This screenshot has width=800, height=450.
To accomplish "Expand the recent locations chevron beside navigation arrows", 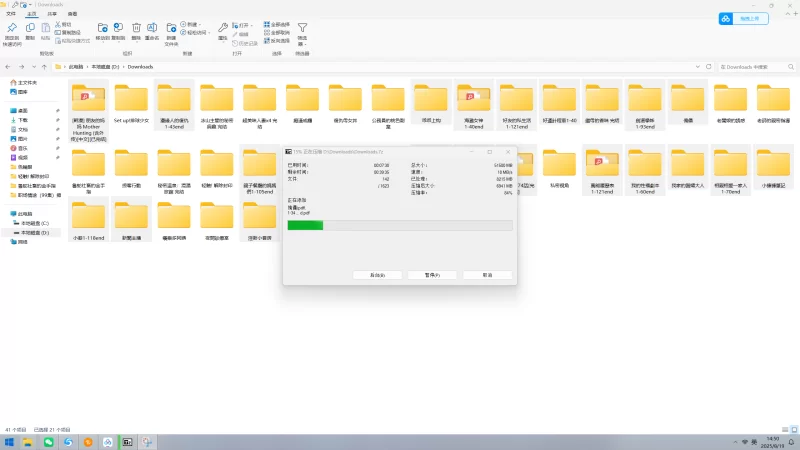I will (33, 66).
